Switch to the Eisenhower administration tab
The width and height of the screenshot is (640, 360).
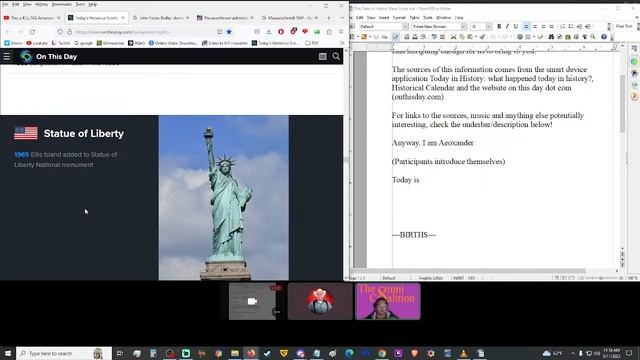pyautogui.click(x=225, y=18)
